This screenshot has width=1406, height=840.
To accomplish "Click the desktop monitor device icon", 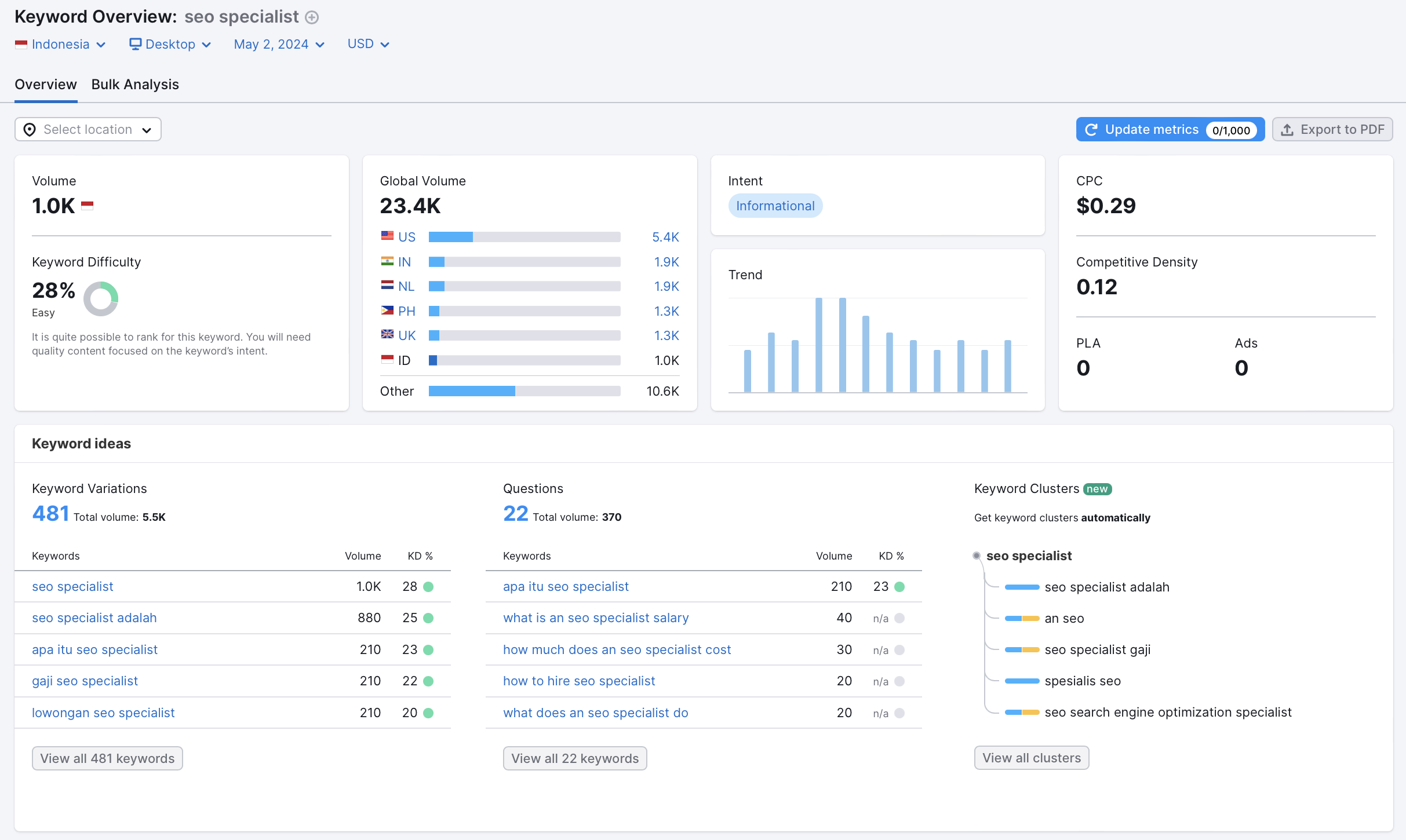I will 135,45.
